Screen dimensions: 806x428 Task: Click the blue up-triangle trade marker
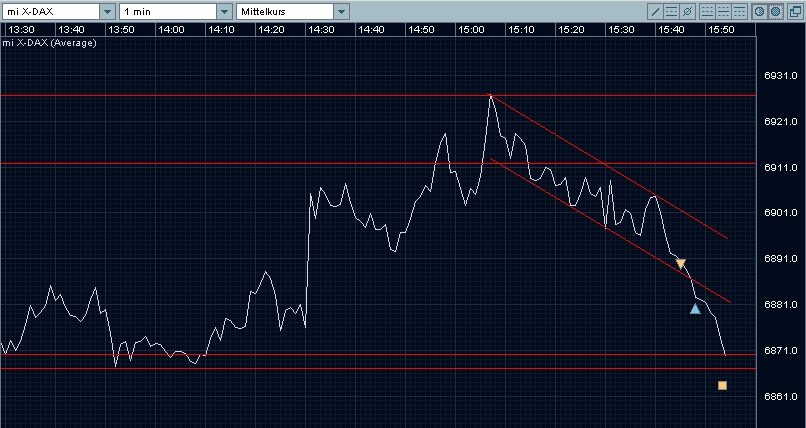click(x=695, y=308)
